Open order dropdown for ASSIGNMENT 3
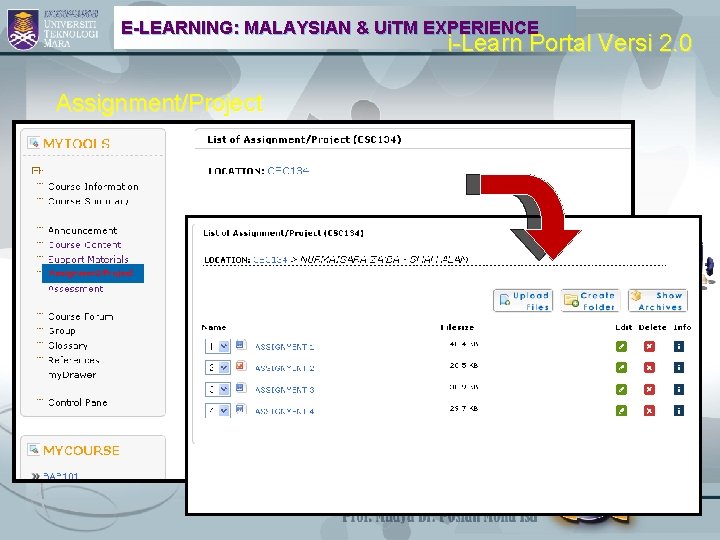This screenshot has height=540, width=720. pos(218,389)
